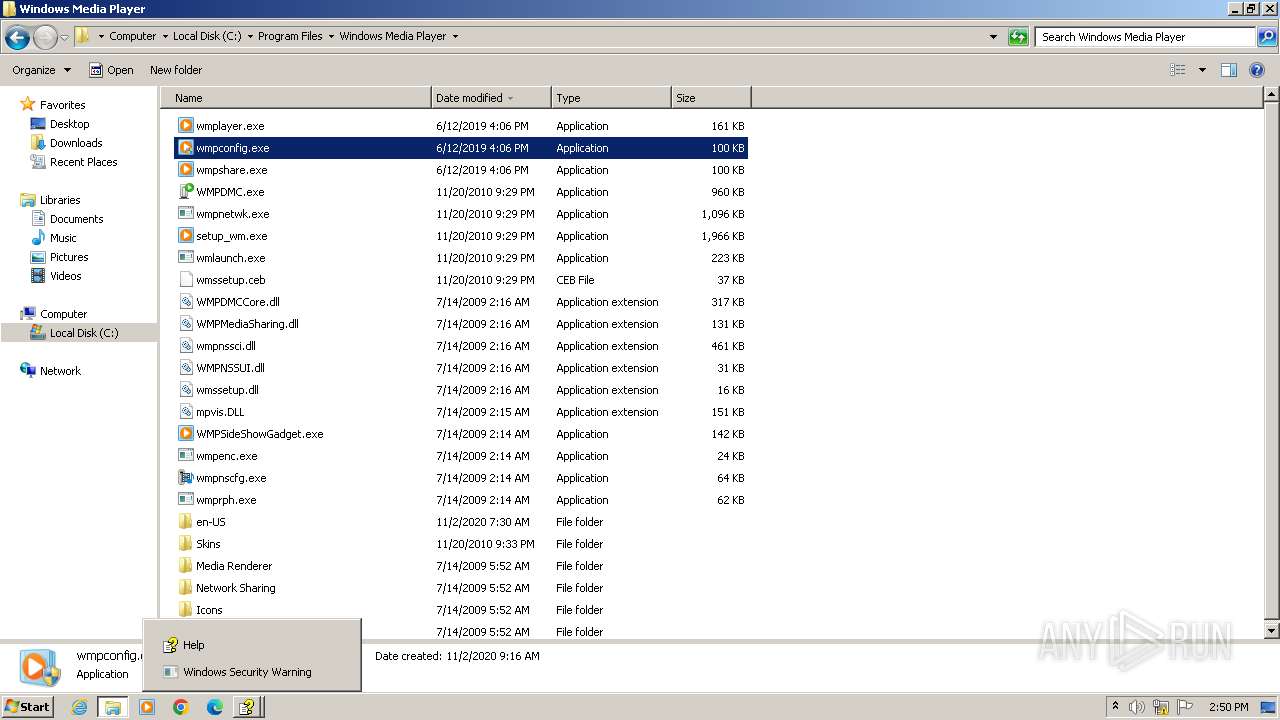Expand the Local Disk (C:) breadcrumb arrow
This screenshot has width=1280, height=720.
point(250,36)
